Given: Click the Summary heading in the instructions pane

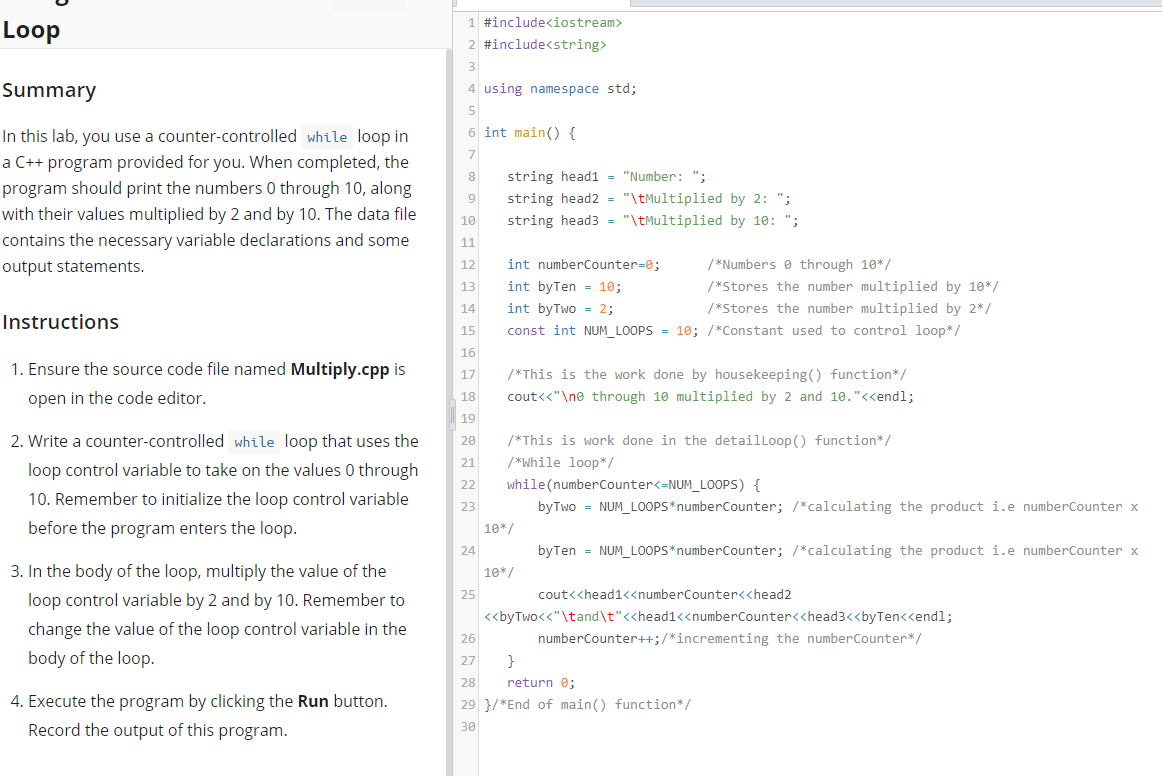Looking at the screenshot, I should tap(49, 90).
